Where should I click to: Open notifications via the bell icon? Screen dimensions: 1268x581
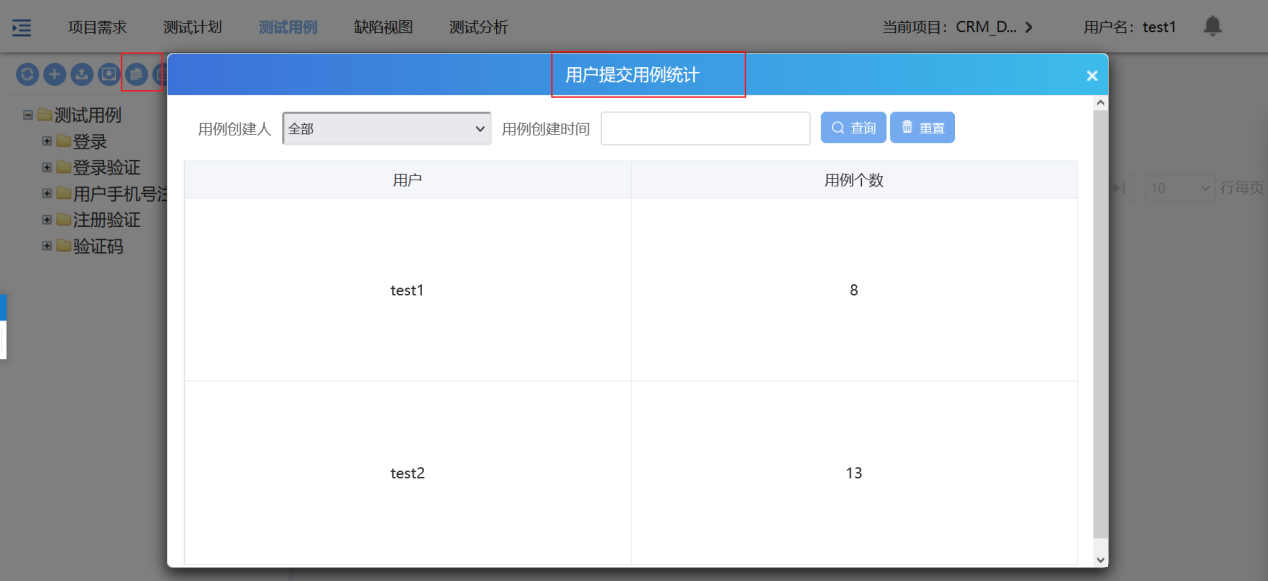[x=1212, y=26]
